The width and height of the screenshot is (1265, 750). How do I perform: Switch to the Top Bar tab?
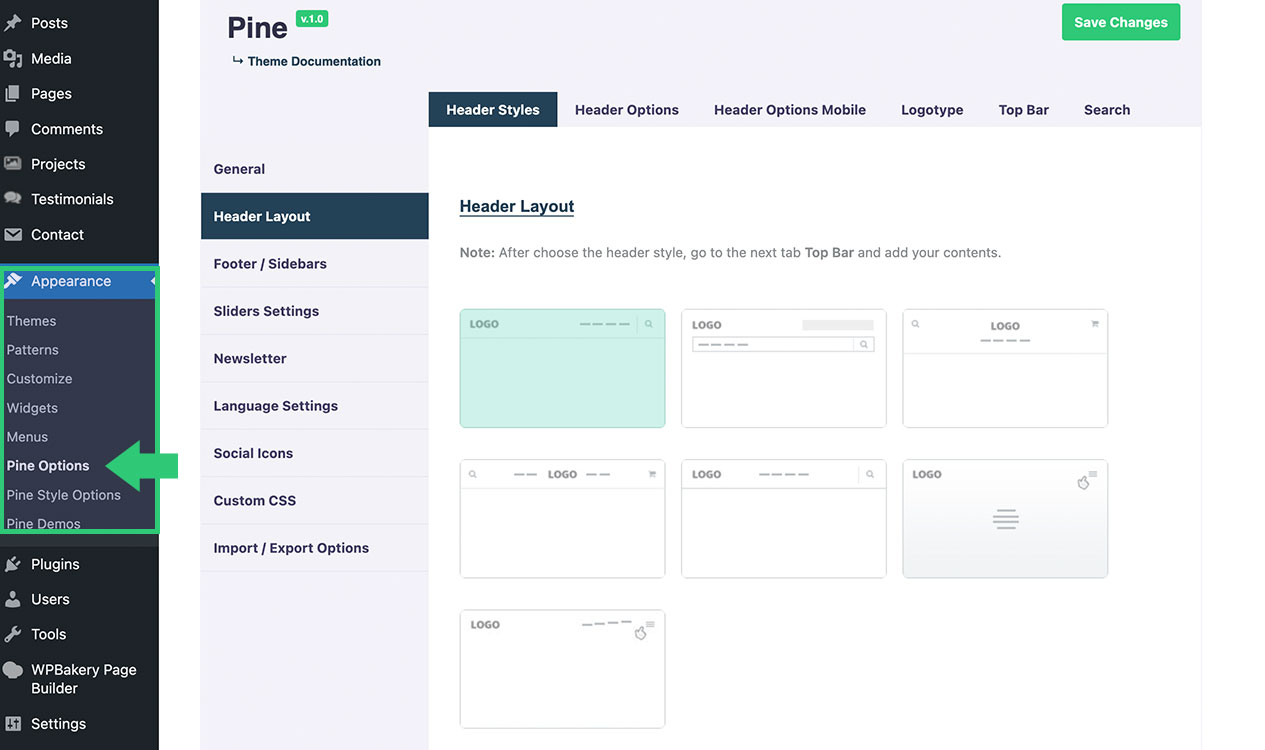(x=1023, y=110)
